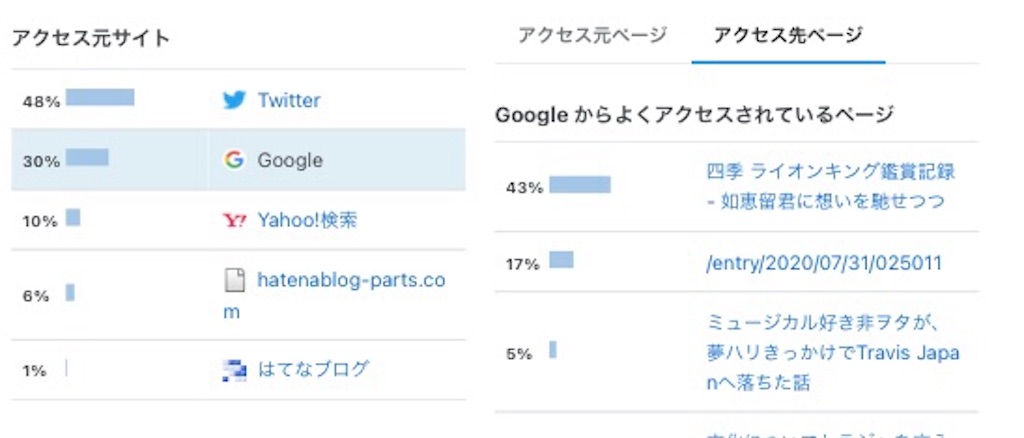
Task: Click the Twitter bird icon
Action: [x=234, y=100]
